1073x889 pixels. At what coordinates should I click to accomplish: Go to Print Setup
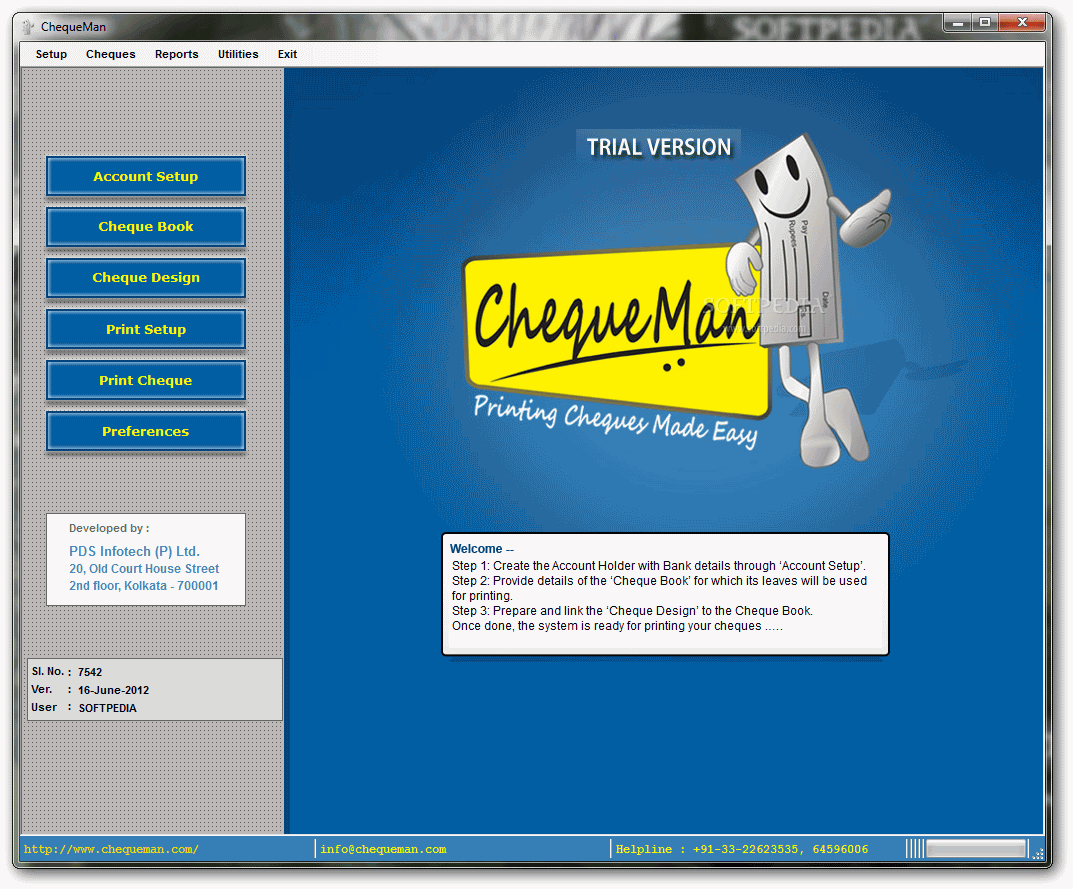click(146, 329)
